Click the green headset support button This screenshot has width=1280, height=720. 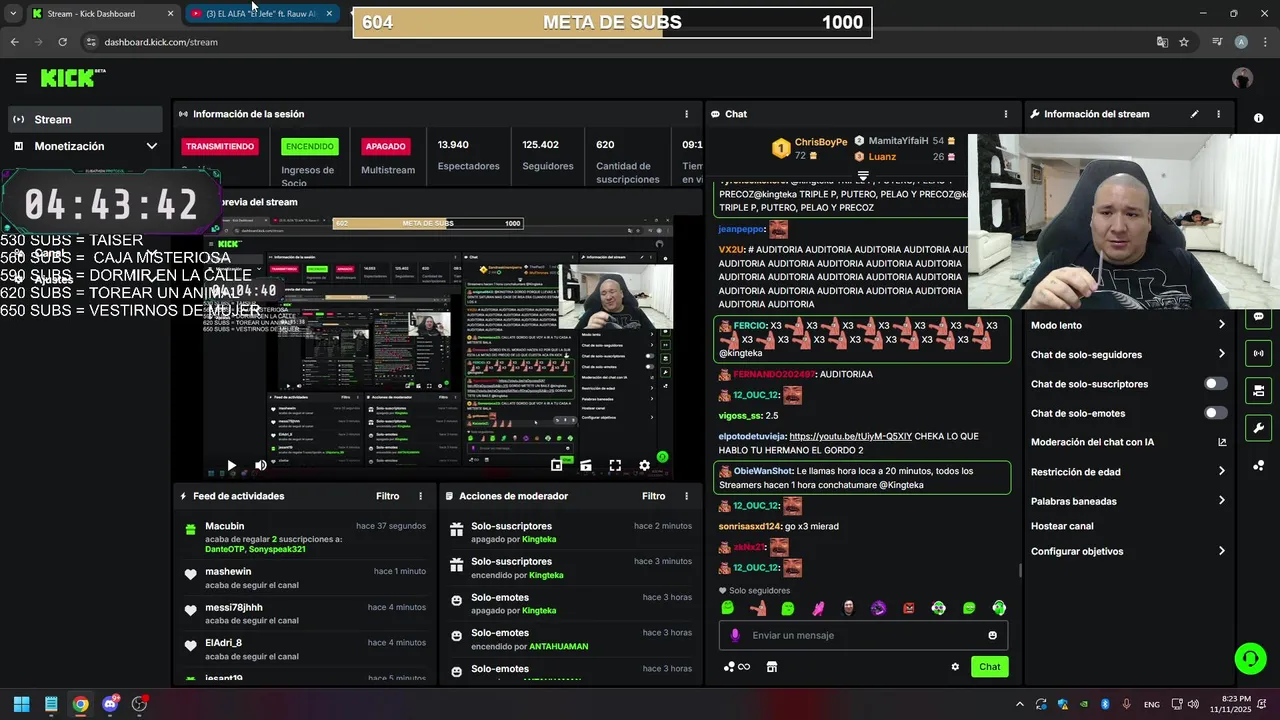click(x=1250, y=658)
